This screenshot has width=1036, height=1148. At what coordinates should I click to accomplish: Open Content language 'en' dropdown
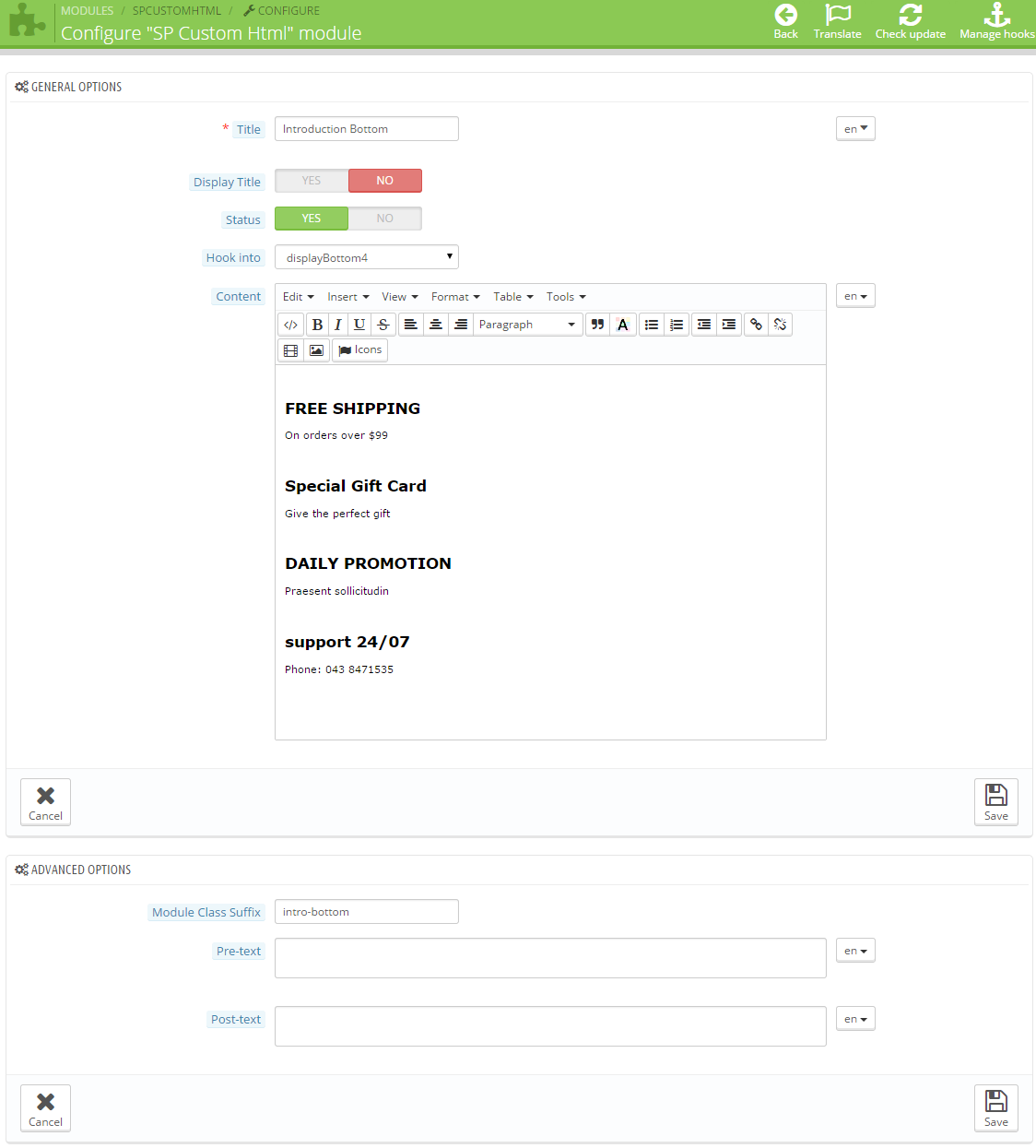855,296
